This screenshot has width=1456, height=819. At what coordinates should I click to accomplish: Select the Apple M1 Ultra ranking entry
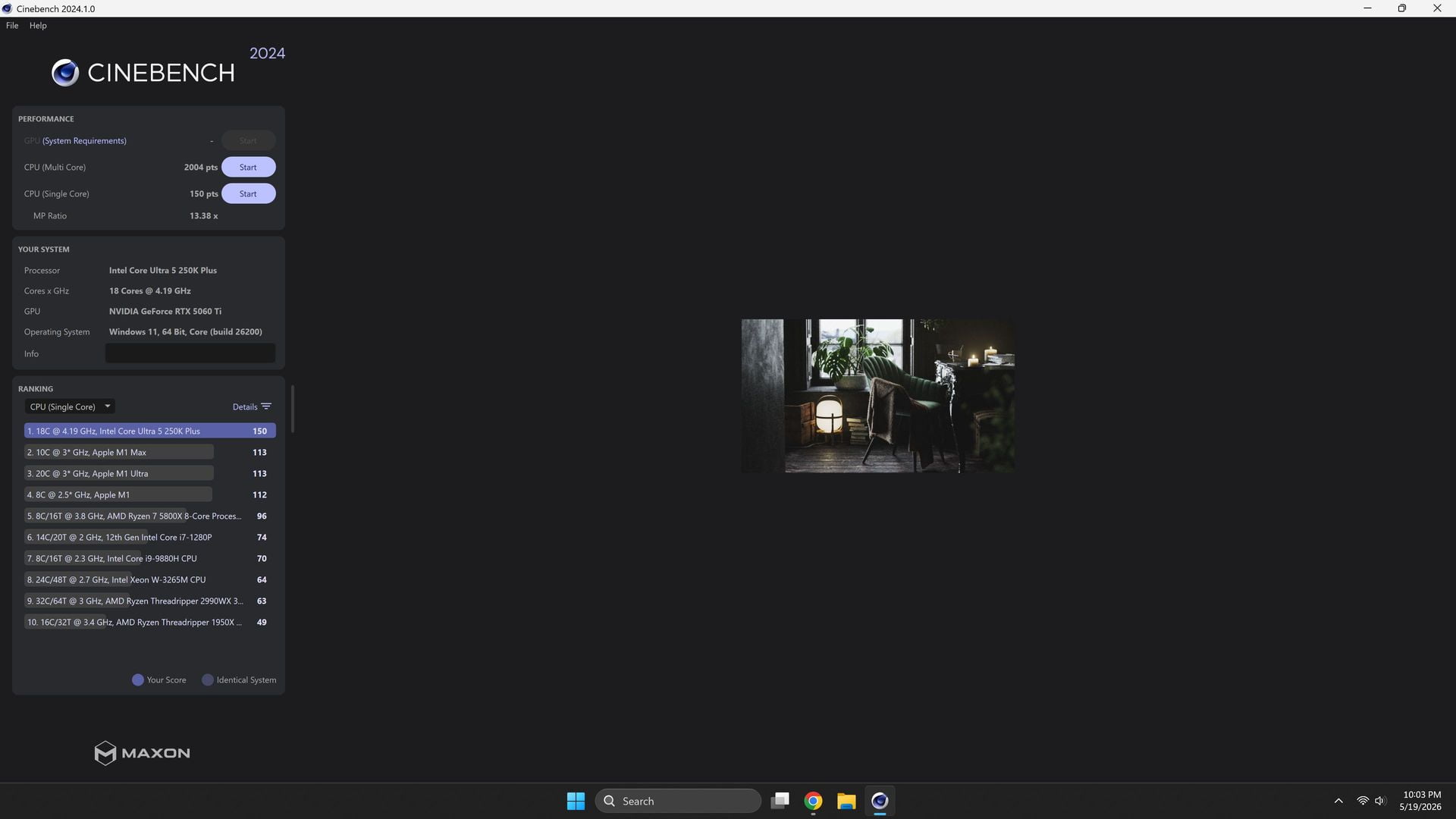coord(149,473)
